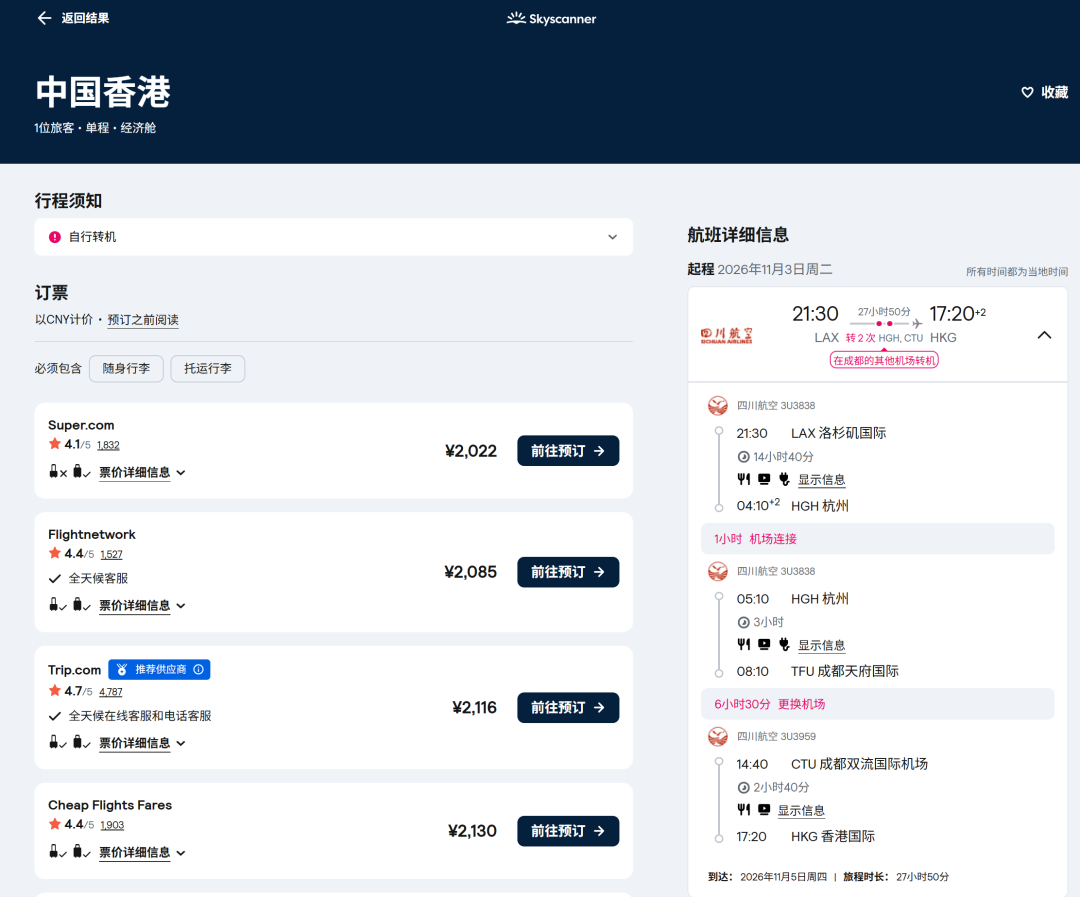Screen dimensions: 1080x897
Task: Click the medal icon in 推荐供应商 badge
Action: [122, 670]
